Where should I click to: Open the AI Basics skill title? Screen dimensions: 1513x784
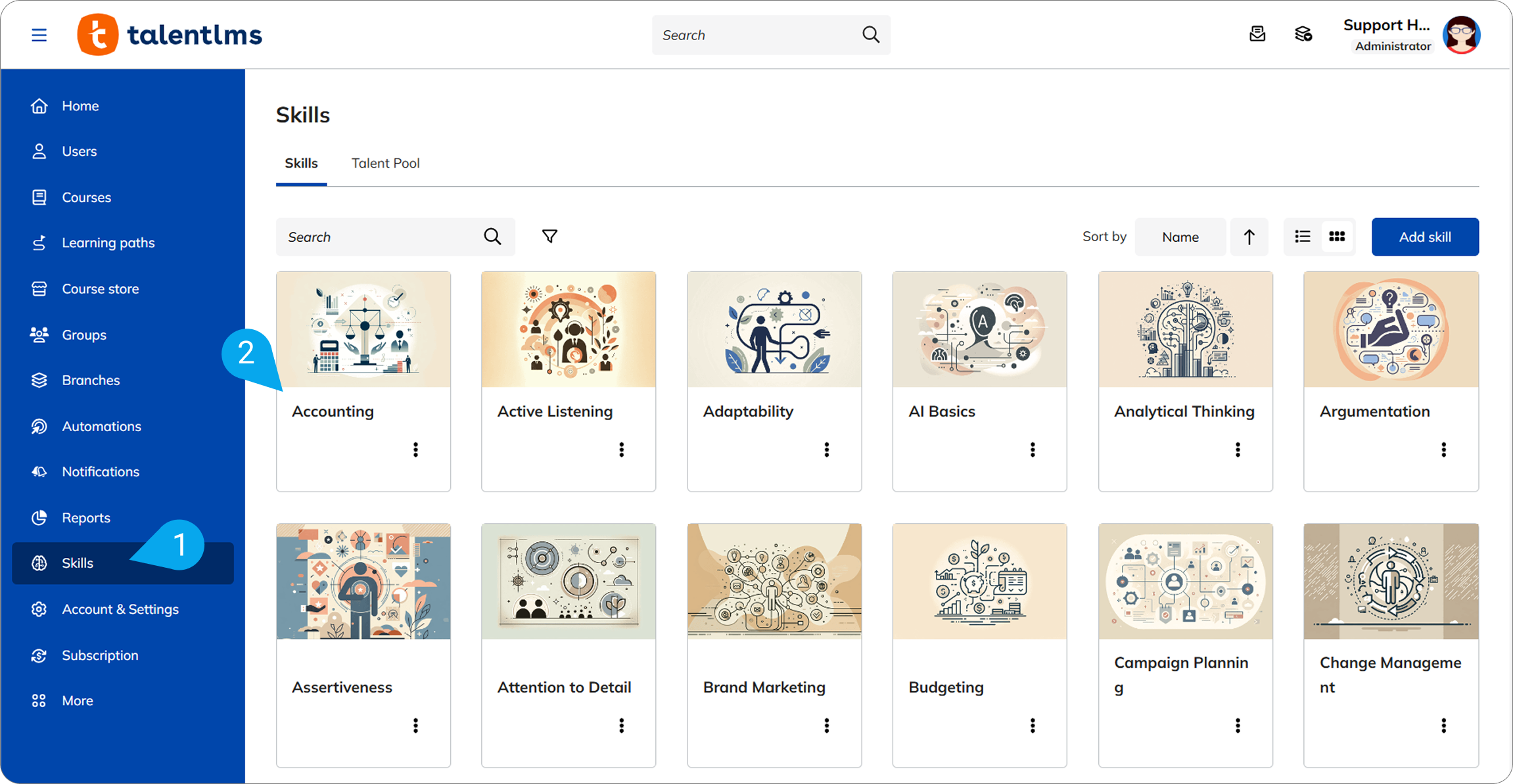pos(941,411)
